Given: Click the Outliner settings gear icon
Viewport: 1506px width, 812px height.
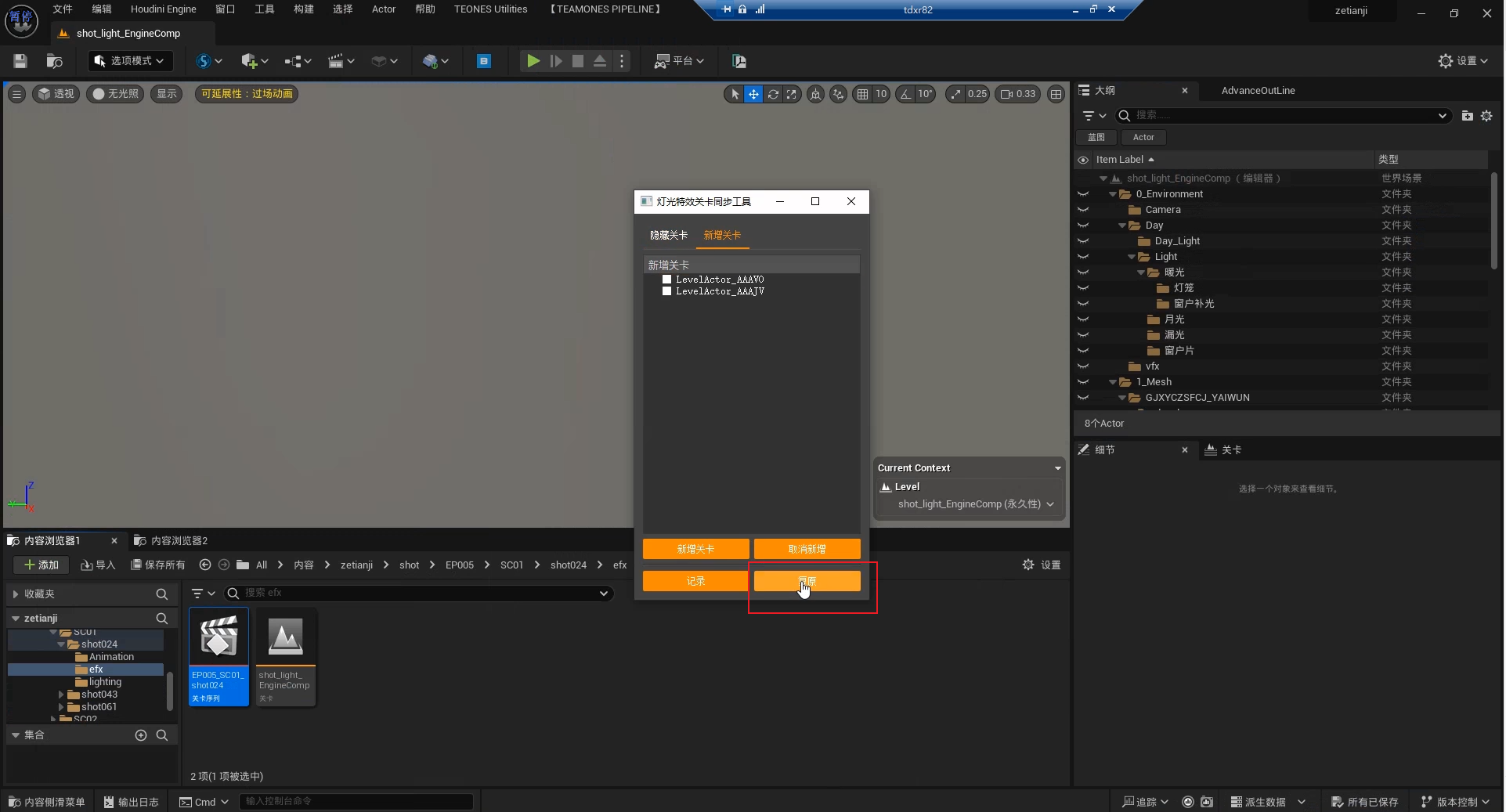Looking at the screenshot, I should click(1486, 116).
